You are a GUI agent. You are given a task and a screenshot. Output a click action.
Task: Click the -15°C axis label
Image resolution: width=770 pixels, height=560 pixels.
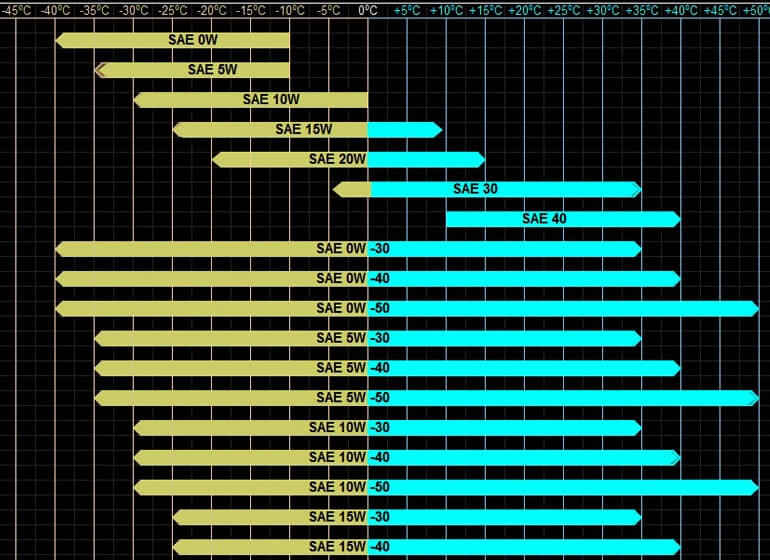[251, 10]
